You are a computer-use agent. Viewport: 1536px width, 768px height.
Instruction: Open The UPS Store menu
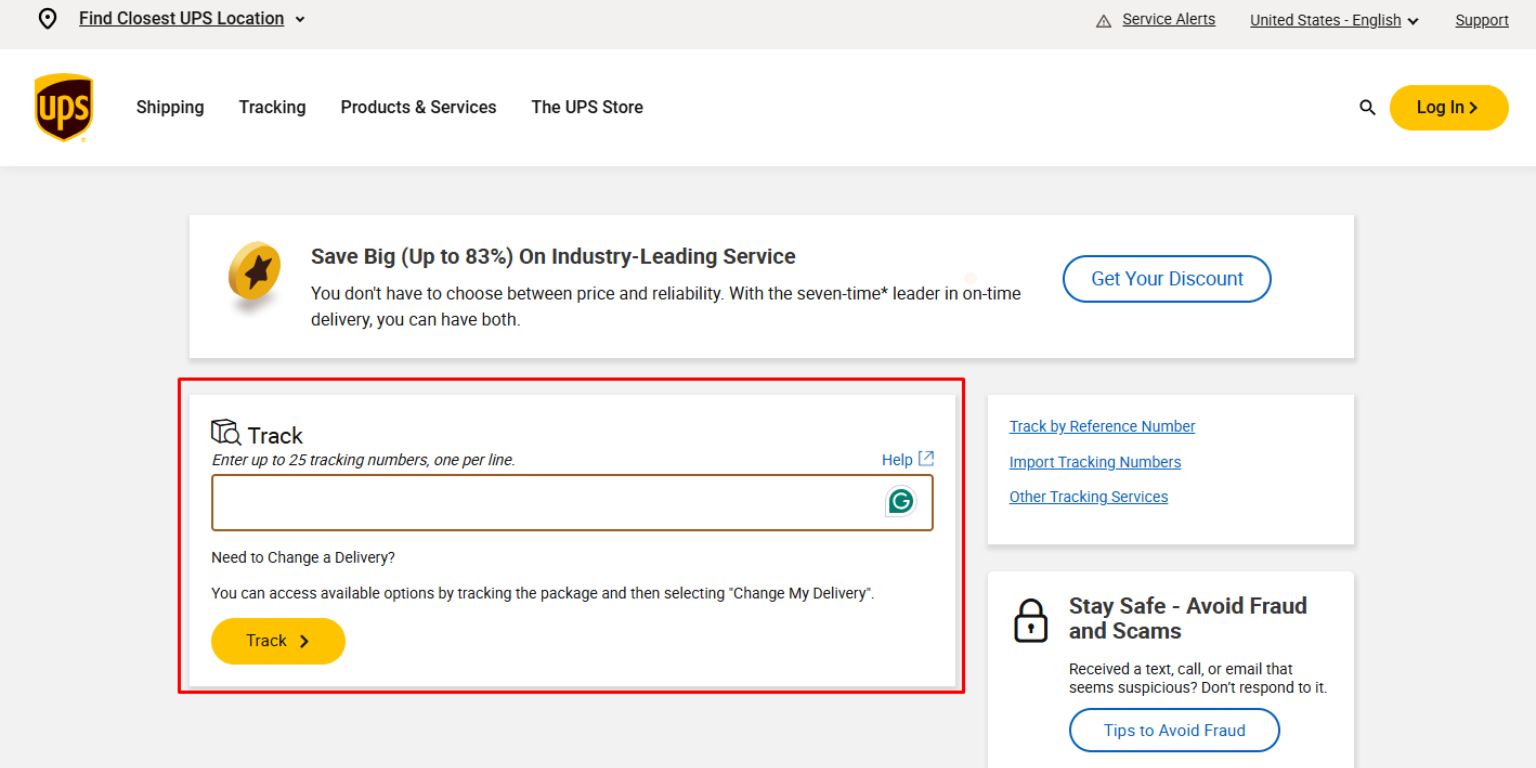tap(587, 107)
